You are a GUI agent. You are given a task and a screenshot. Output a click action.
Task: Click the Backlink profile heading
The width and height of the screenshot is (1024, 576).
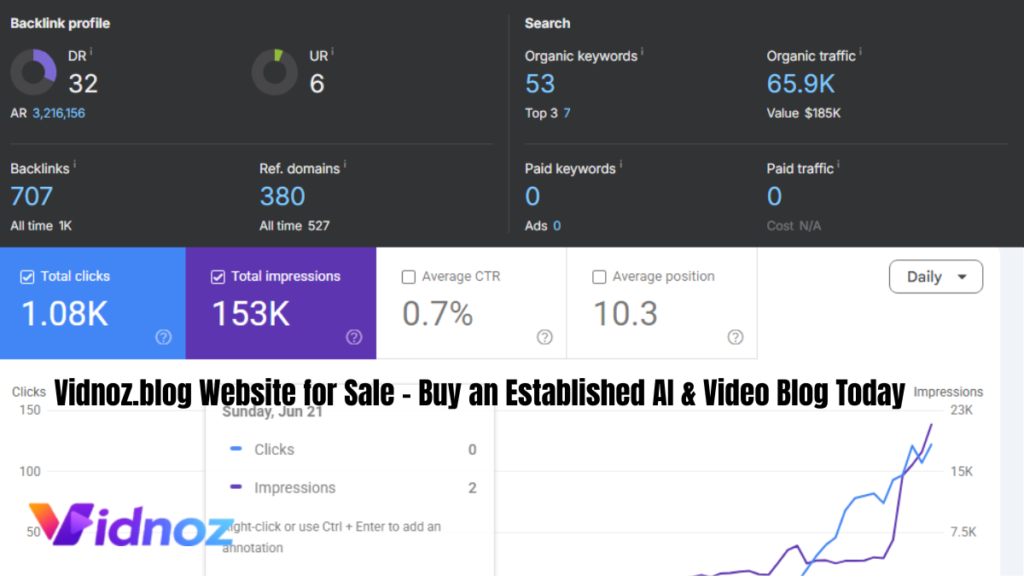point(60,24)
